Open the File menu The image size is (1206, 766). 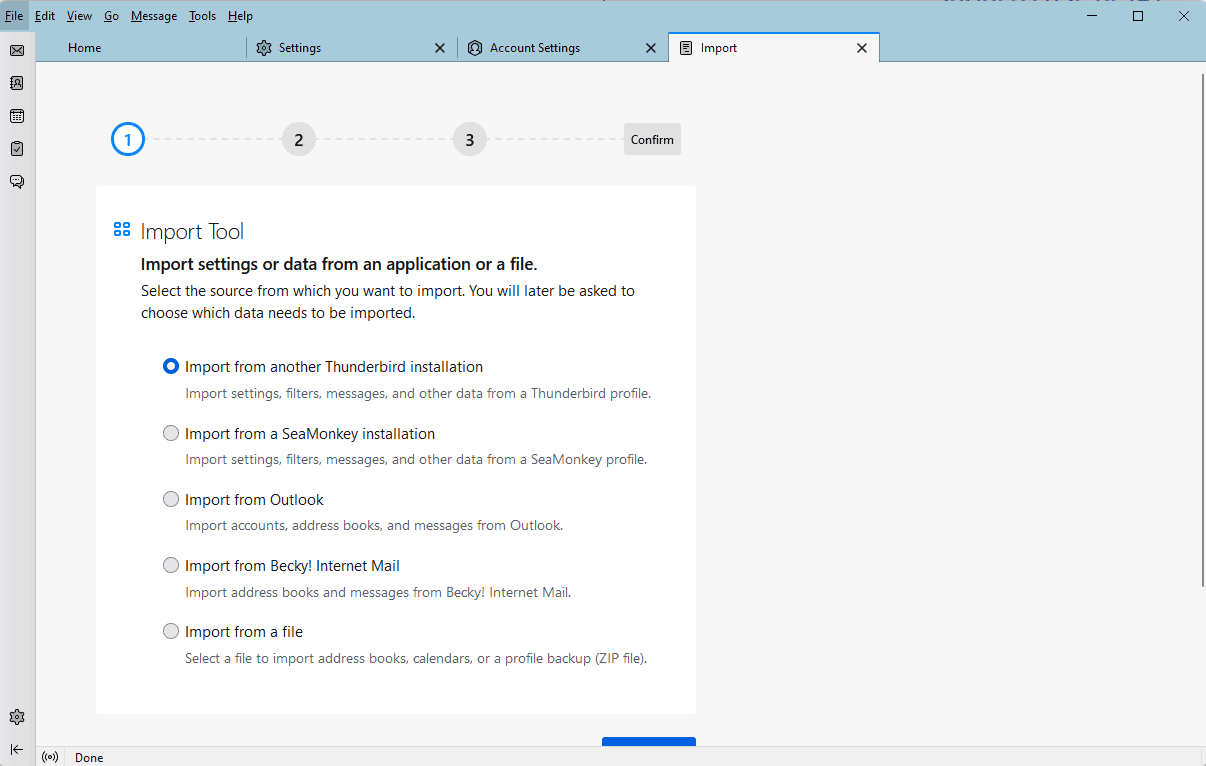click(x=14, y=16)
